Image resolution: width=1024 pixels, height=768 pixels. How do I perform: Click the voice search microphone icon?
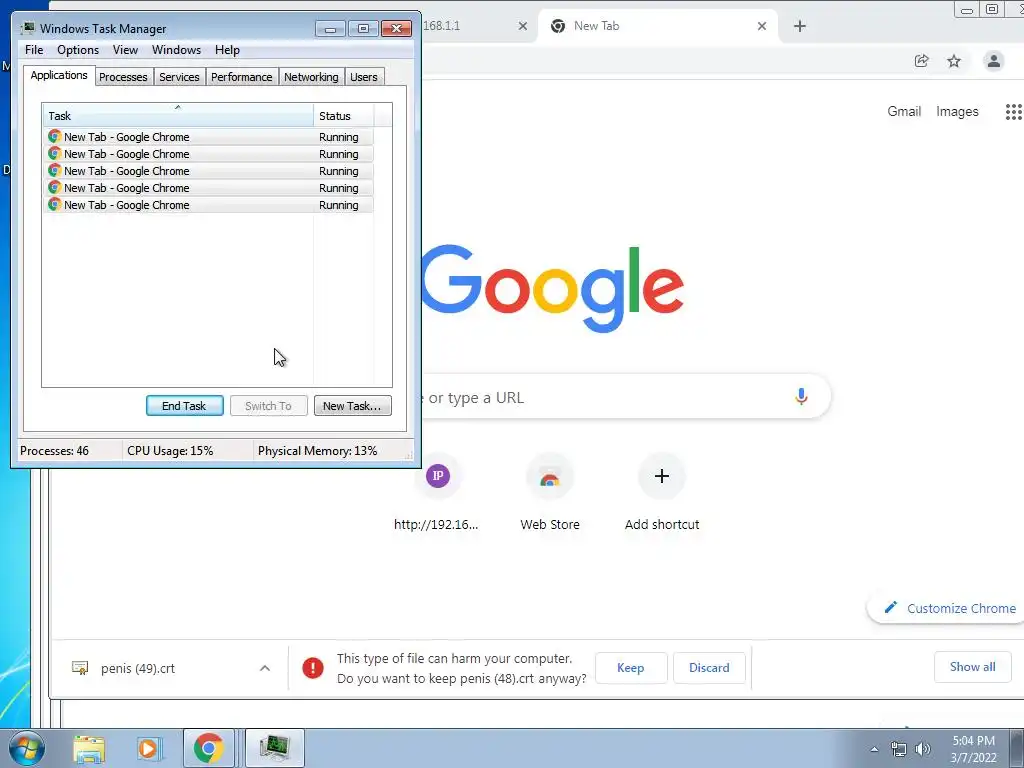[x=801, y=396]
